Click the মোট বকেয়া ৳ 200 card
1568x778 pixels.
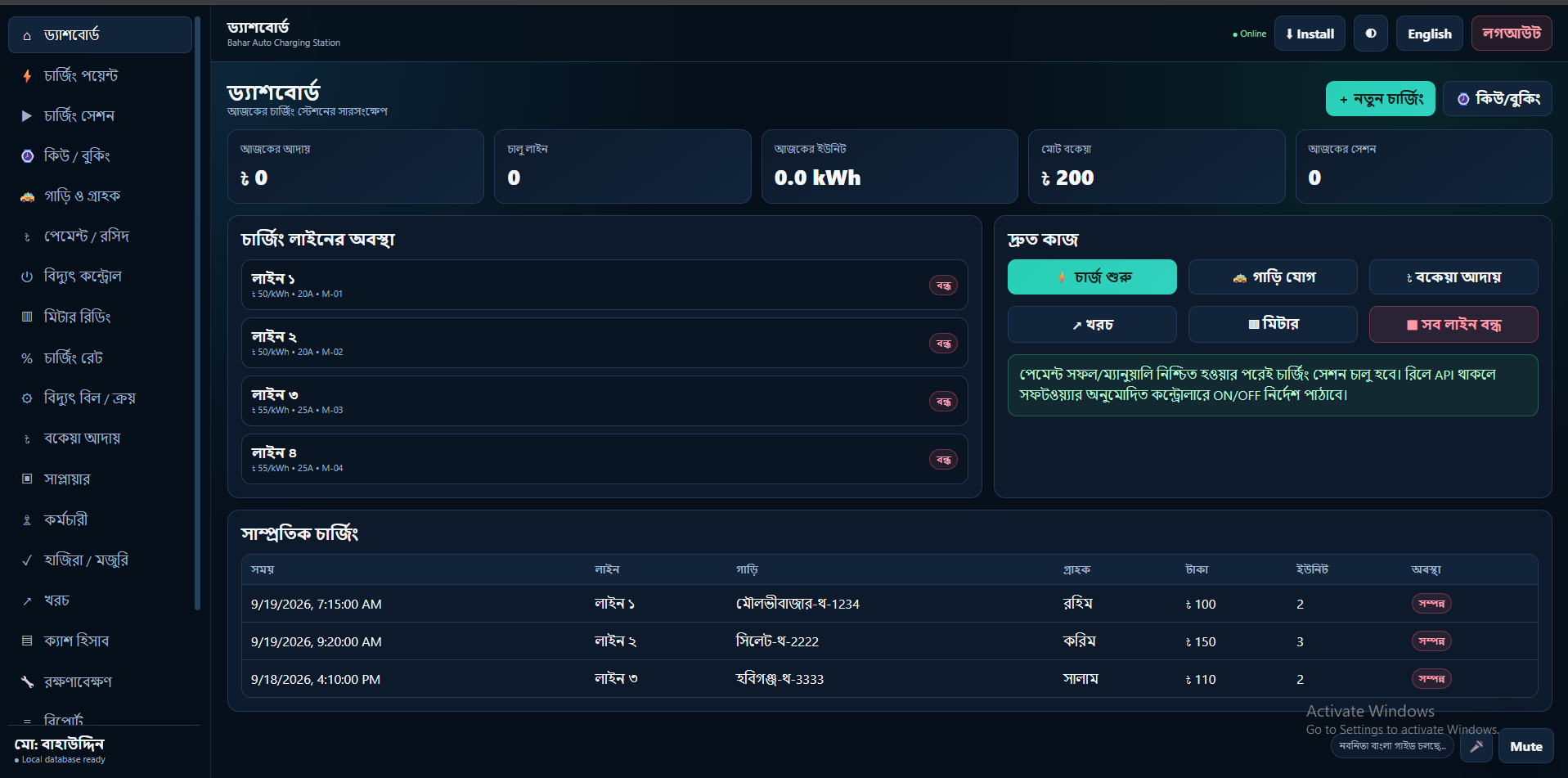tap(1157, 166)
